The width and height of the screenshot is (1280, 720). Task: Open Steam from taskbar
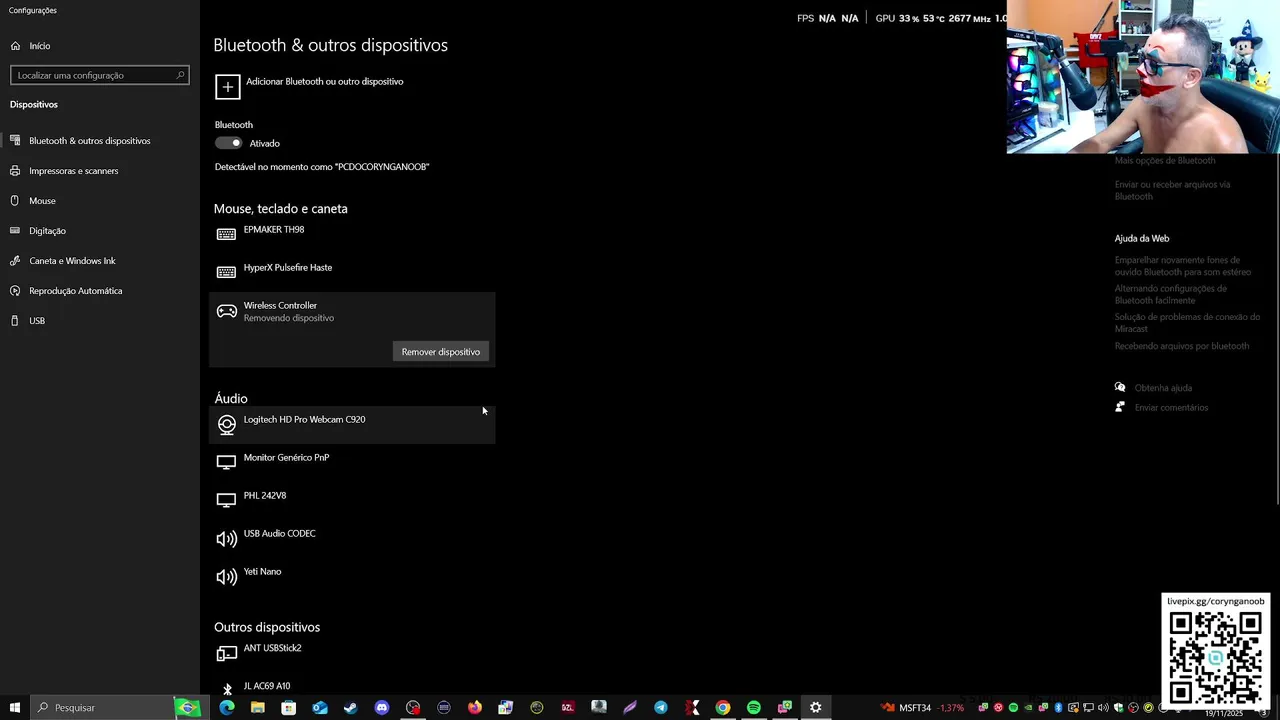[351, 708]
